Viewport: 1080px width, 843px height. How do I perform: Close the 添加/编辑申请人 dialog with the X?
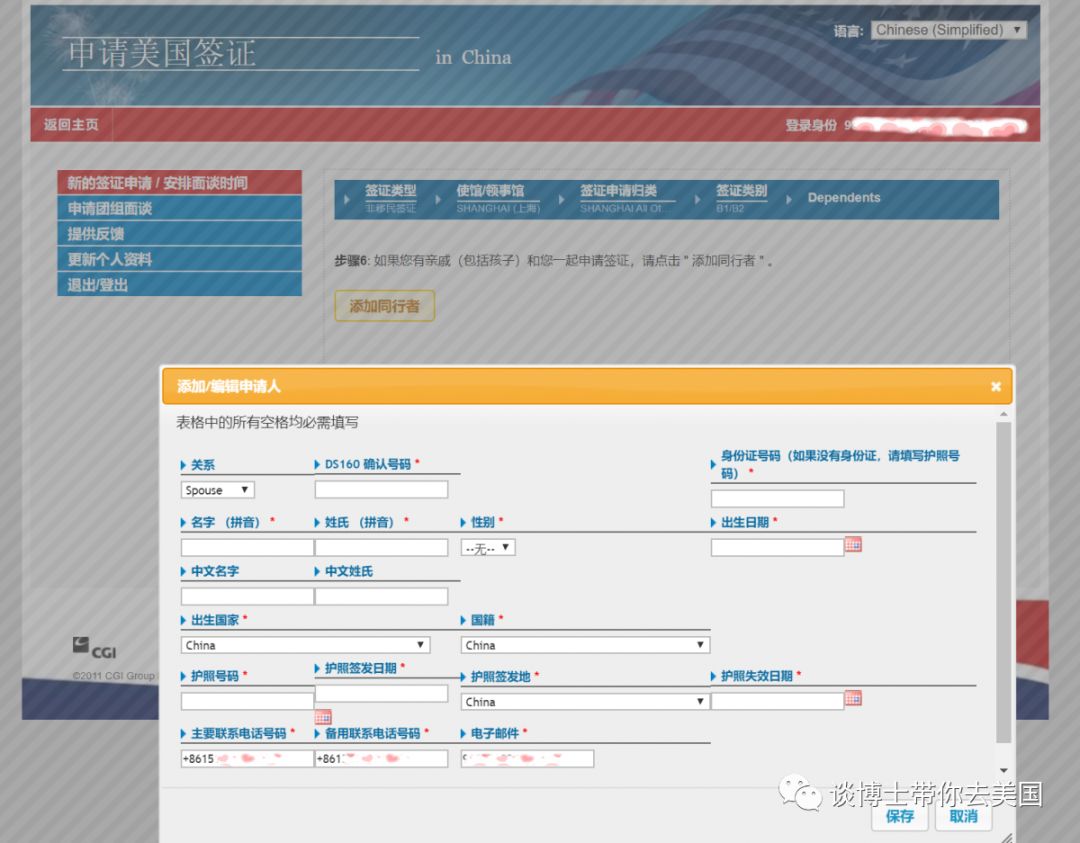995,386
